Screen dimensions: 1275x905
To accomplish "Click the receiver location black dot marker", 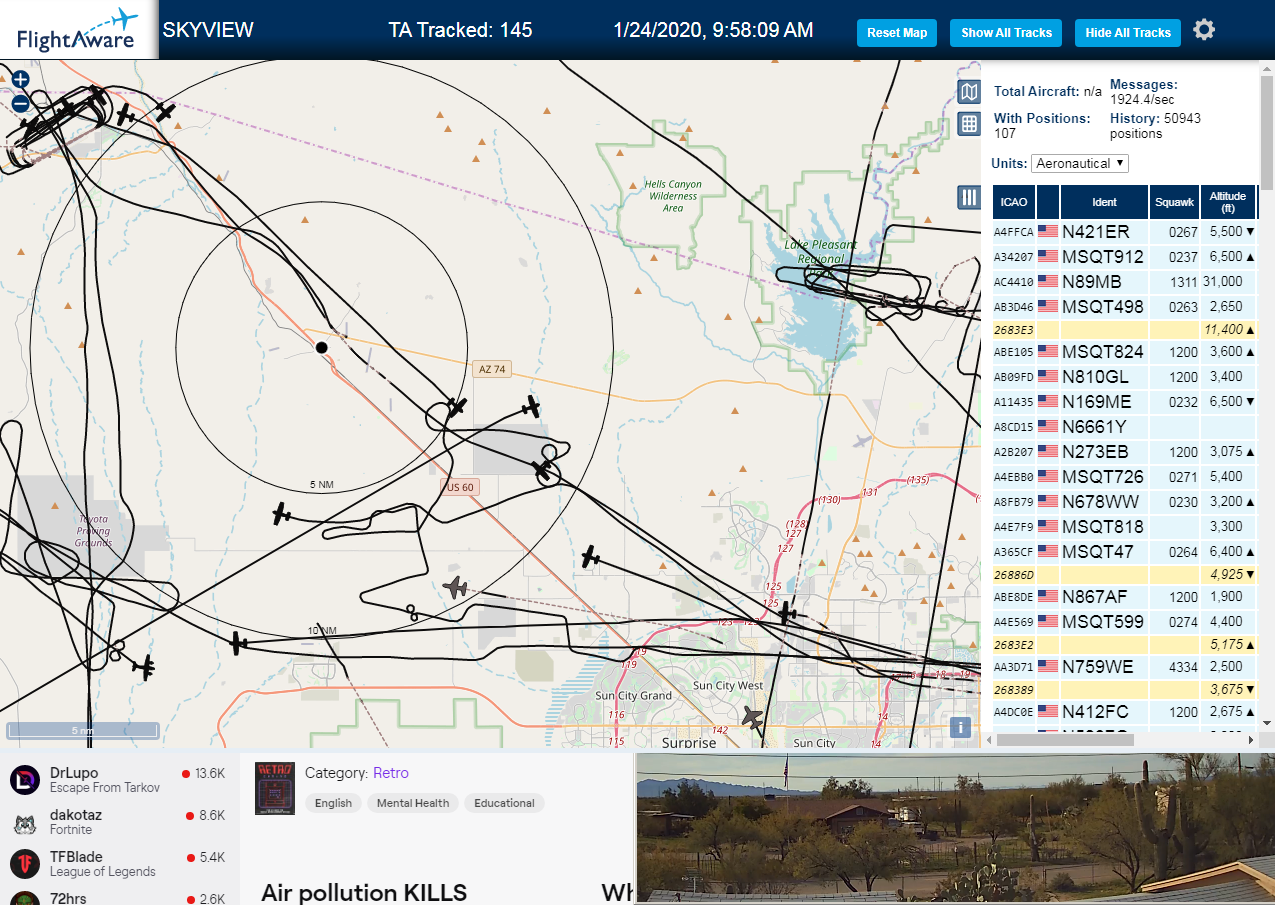I will tap(321, 347).
